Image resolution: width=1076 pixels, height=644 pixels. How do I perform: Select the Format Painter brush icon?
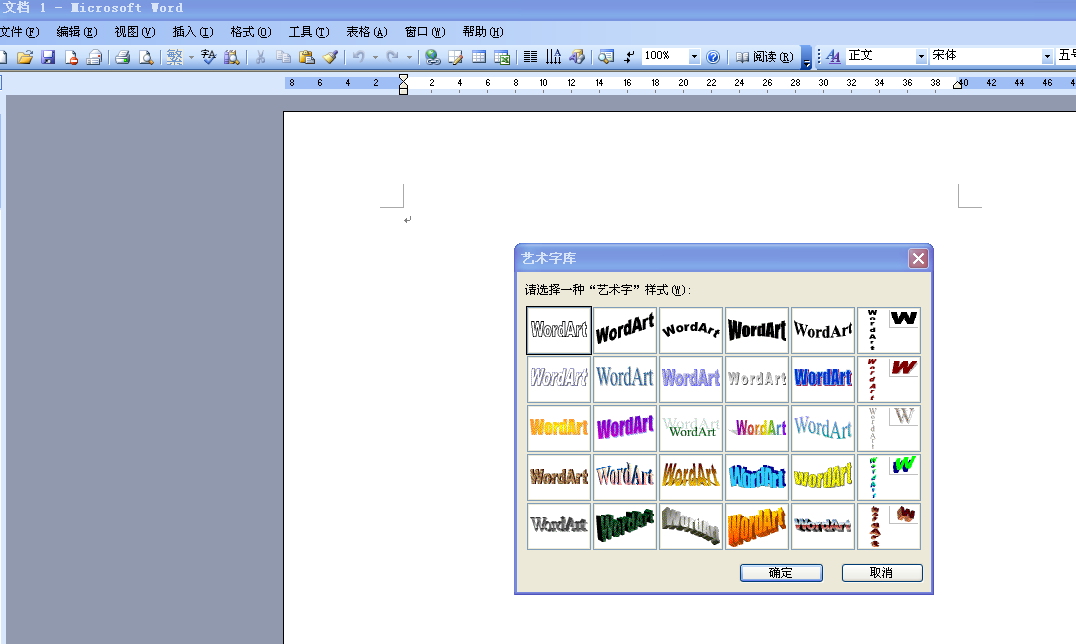click(330, 57)
